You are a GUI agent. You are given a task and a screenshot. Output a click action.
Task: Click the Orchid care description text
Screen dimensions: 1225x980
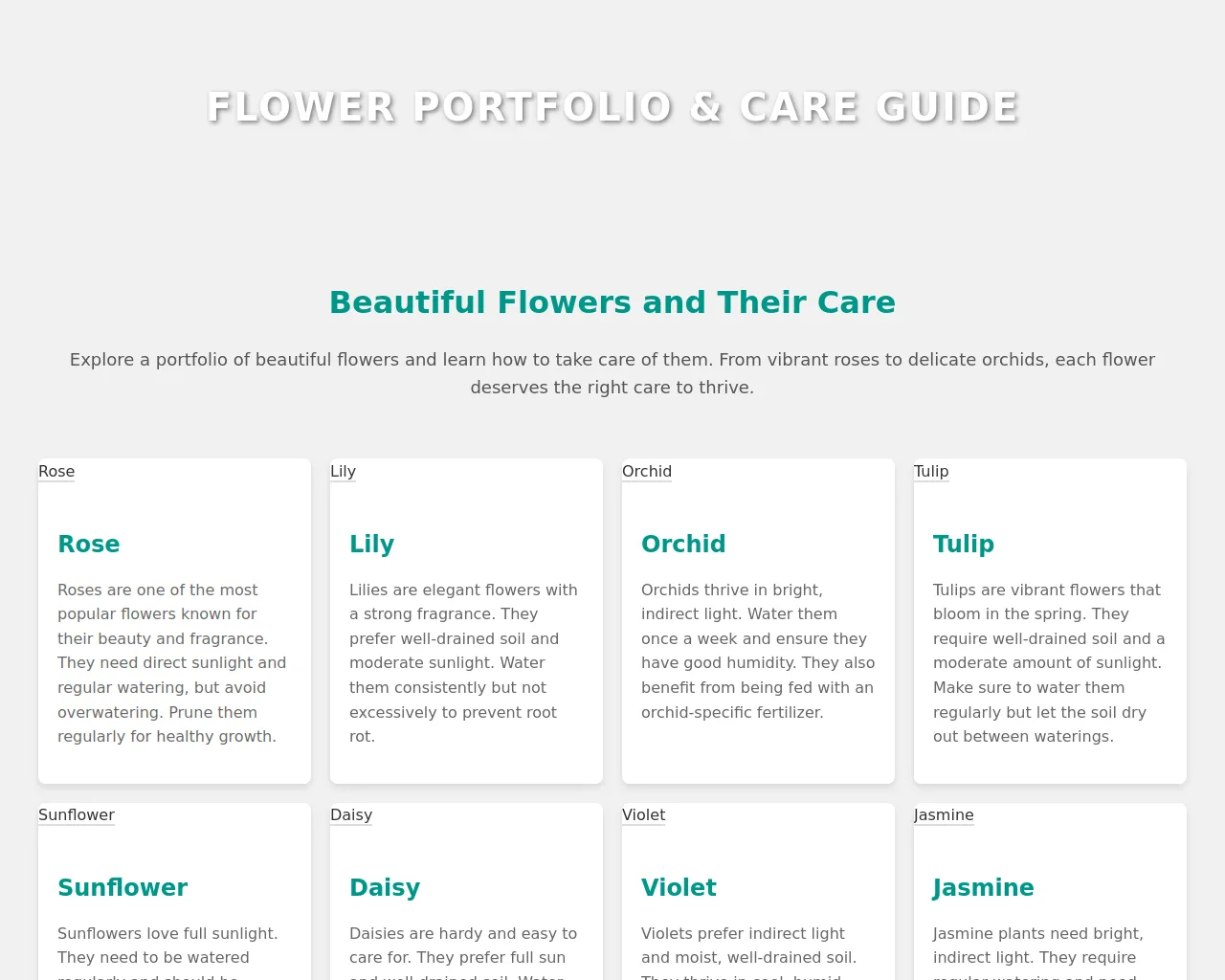pyautogui.click(x=758, y=651)
